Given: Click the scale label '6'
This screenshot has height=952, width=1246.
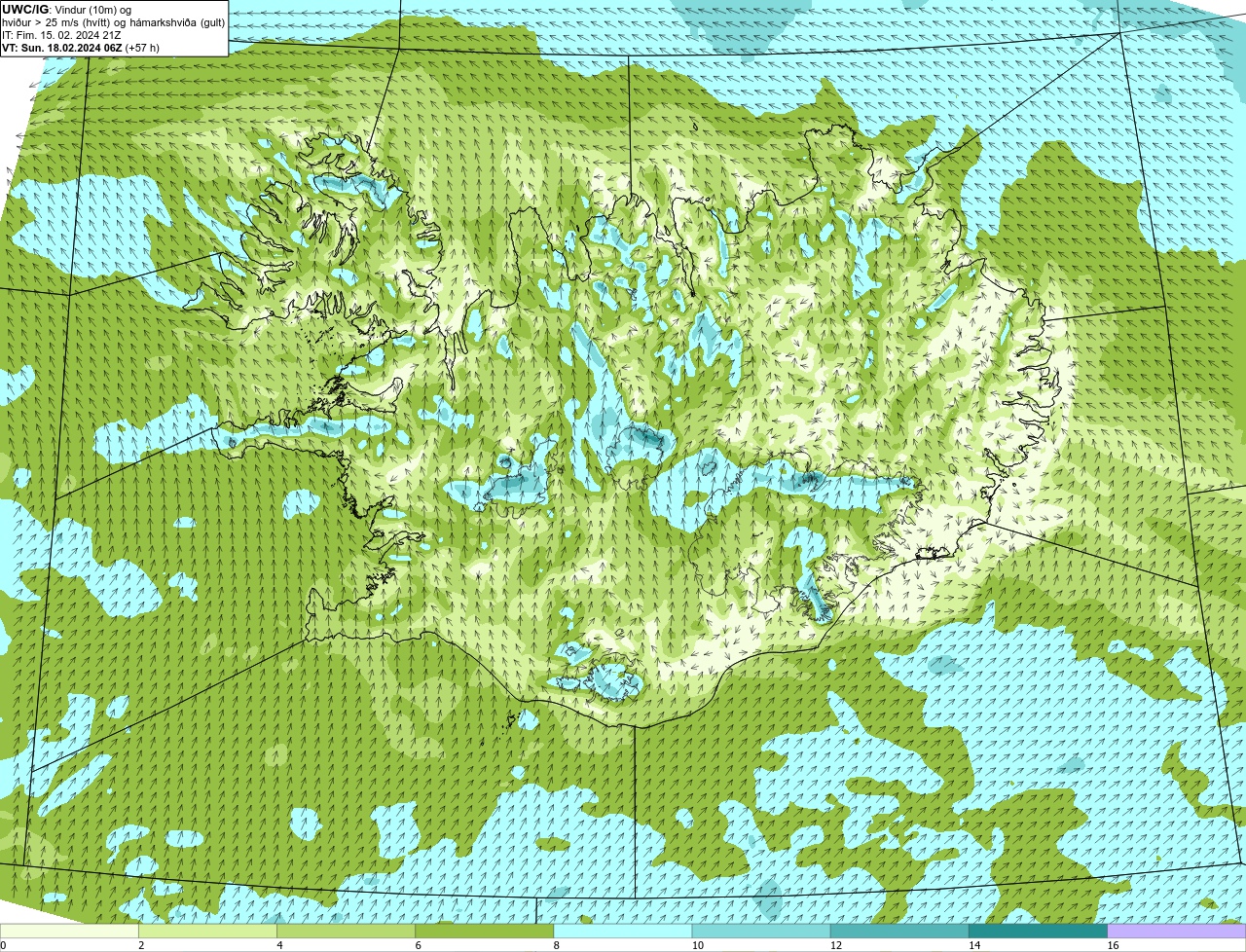Looking at the screenshot, I should 418,945.
